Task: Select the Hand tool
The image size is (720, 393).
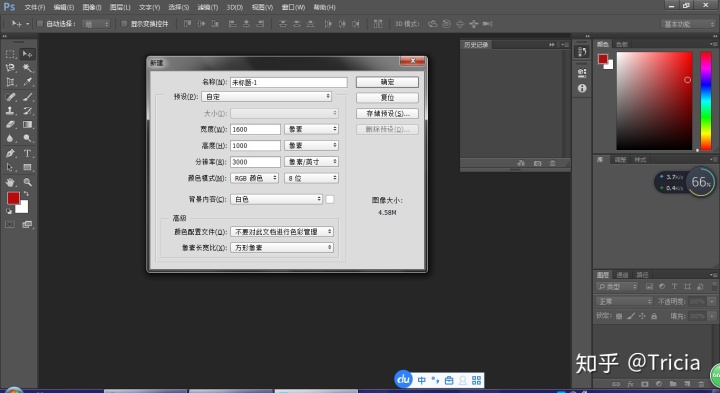Action: tap(10, 182)
